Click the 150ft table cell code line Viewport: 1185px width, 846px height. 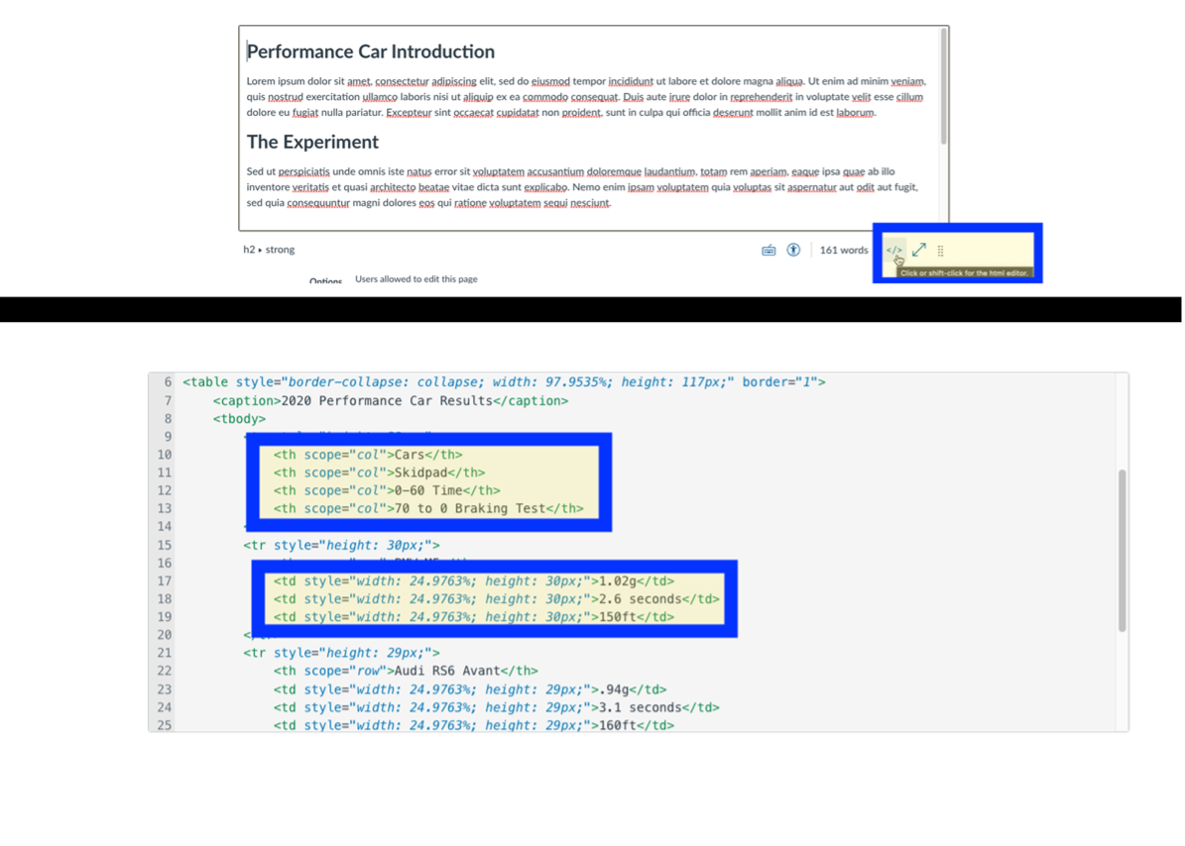coord(473,617)
